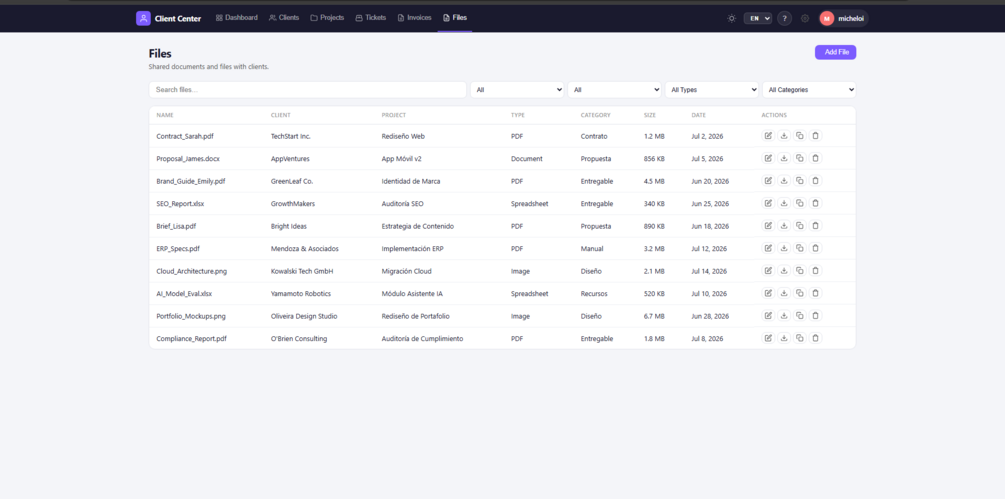Image resolution: width=1005 pixels, height=499 pixels.
Task: Click the Recursos category cell
Action: pos(594,293)
